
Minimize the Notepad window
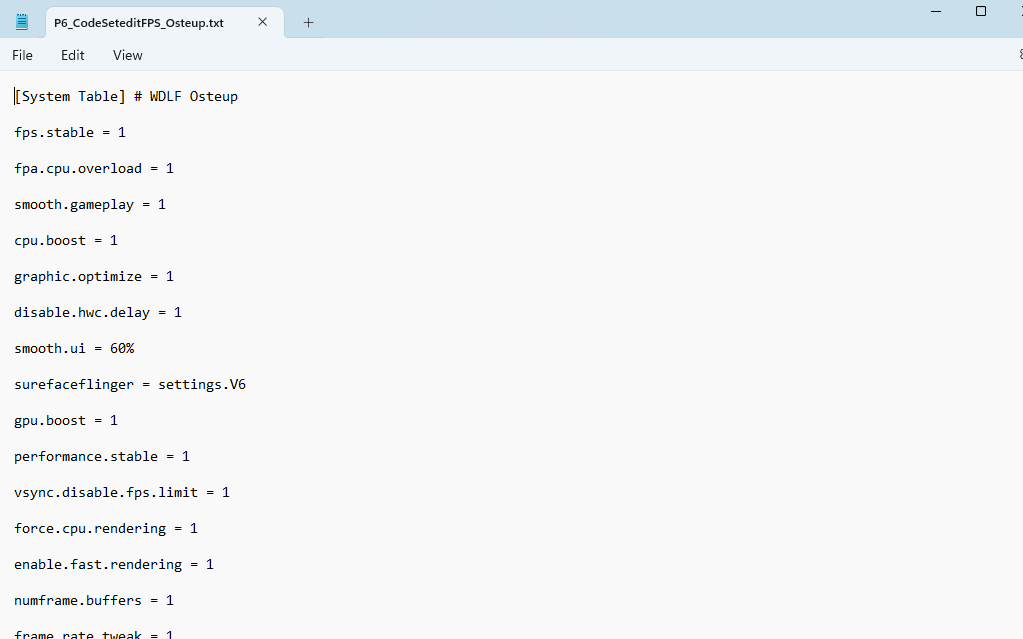(936, 11)
